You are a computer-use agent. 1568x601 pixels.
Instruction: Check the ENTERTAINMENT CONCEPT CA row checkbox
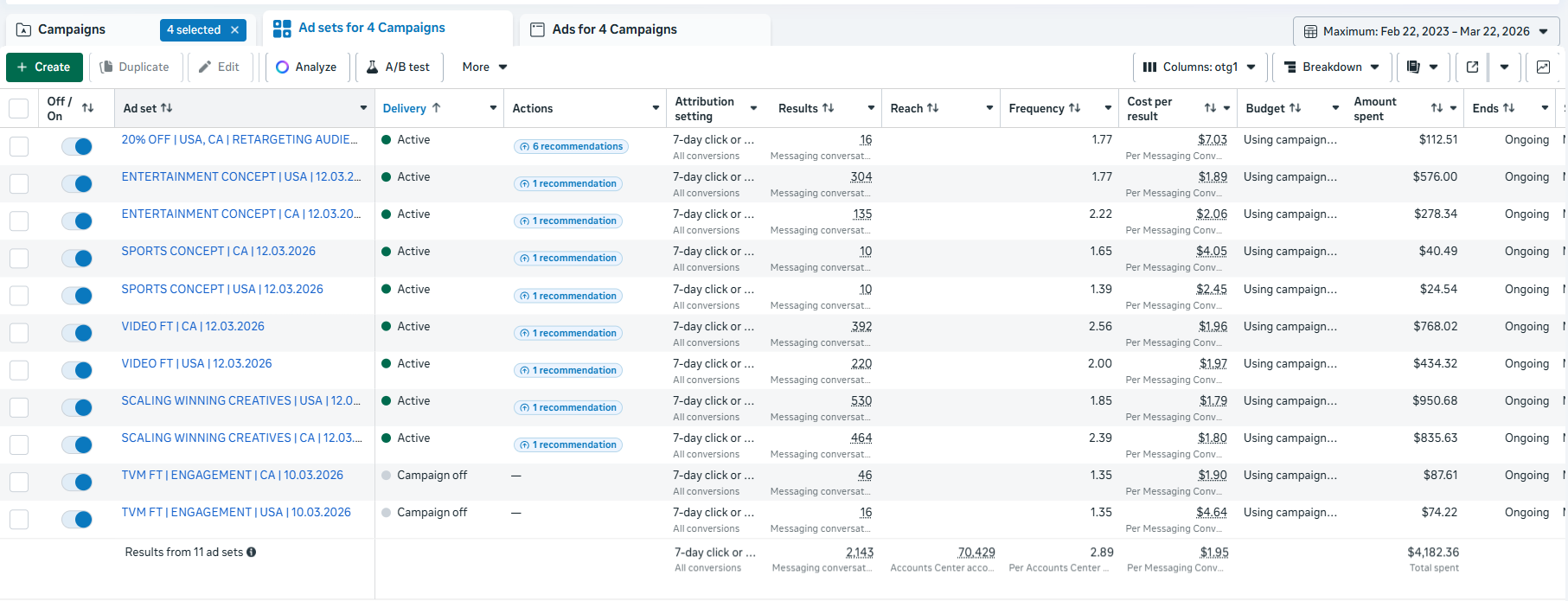[x=19, y=221]
